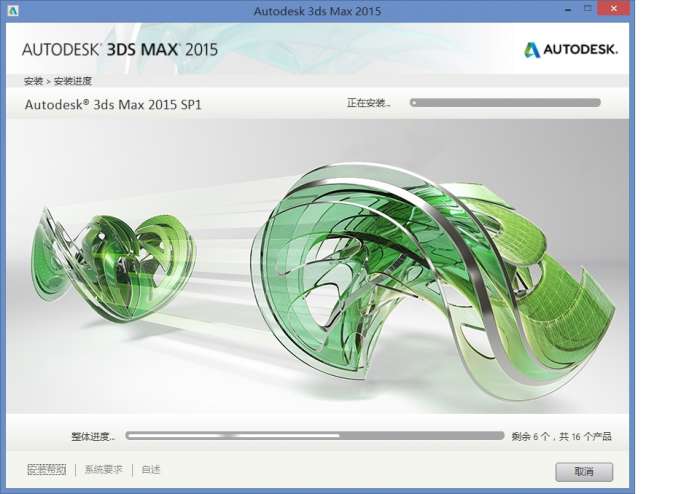The width and height of the screenshot is (700, 494).
Task: Click the 正在安装 product progress bar
Action: (x=505, y=103)
